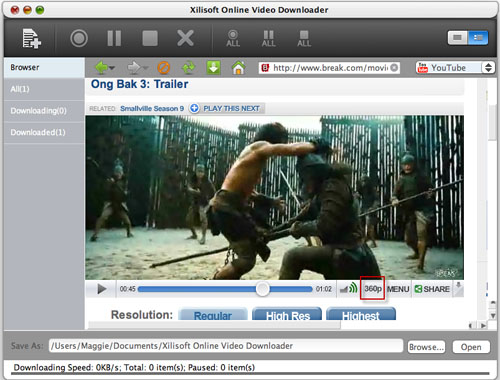The image size is (500, 380).
Task: Select the Browser sidebar tab
Action: coord(44,67)
